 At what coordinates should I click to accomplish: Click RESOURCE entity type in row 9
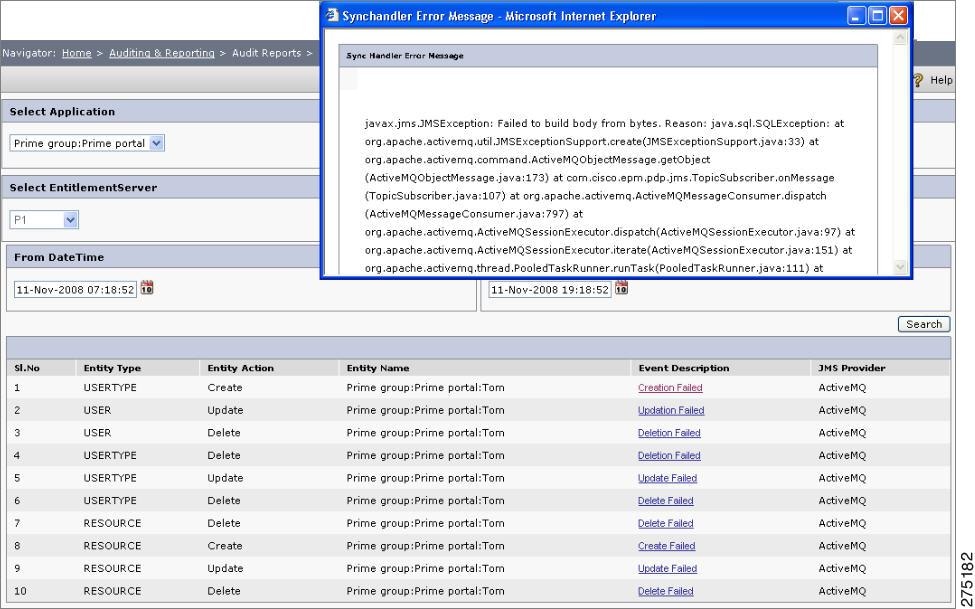[112, 569]
